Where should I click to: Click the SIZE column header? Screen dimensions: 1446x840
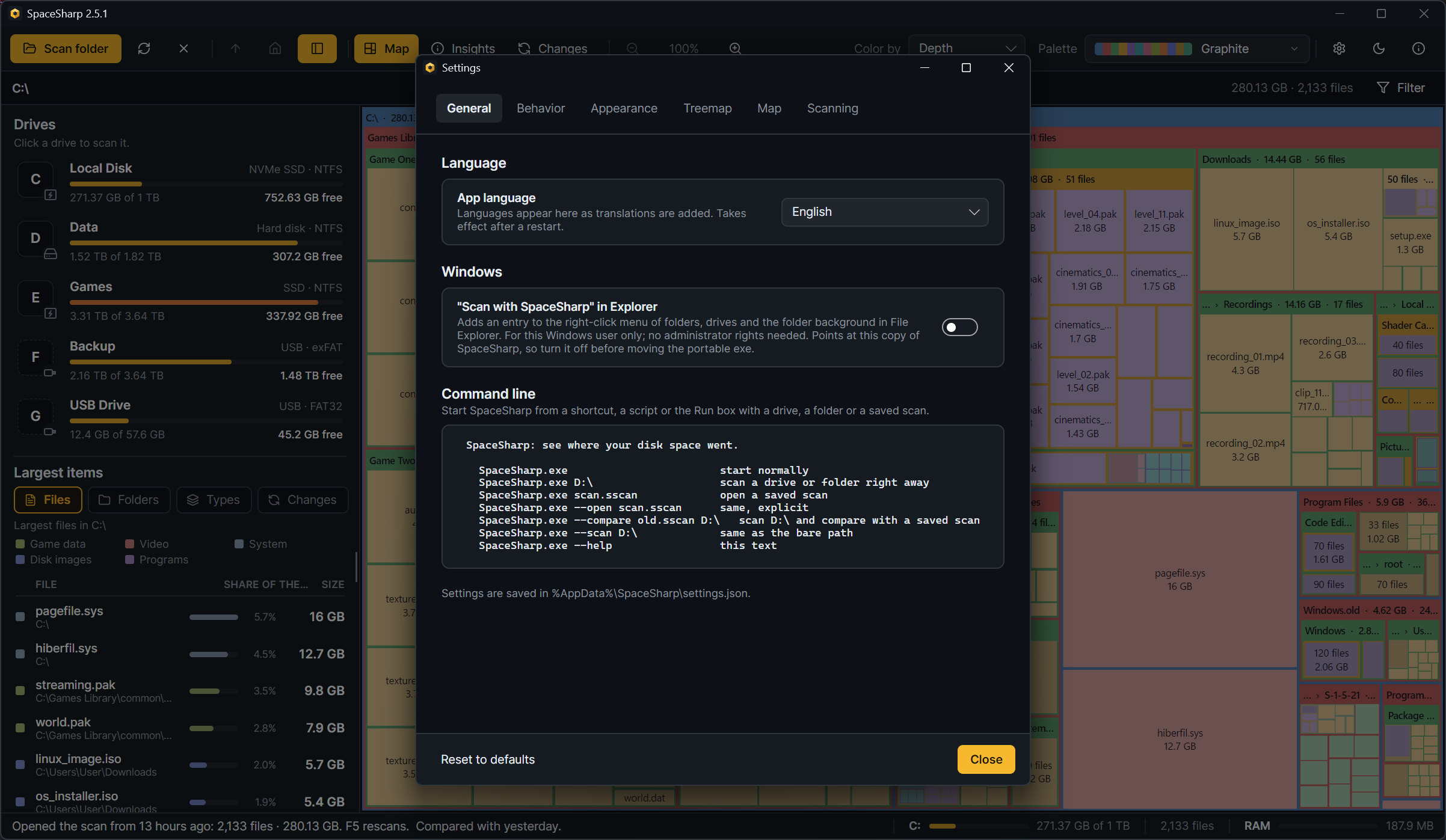333,584
